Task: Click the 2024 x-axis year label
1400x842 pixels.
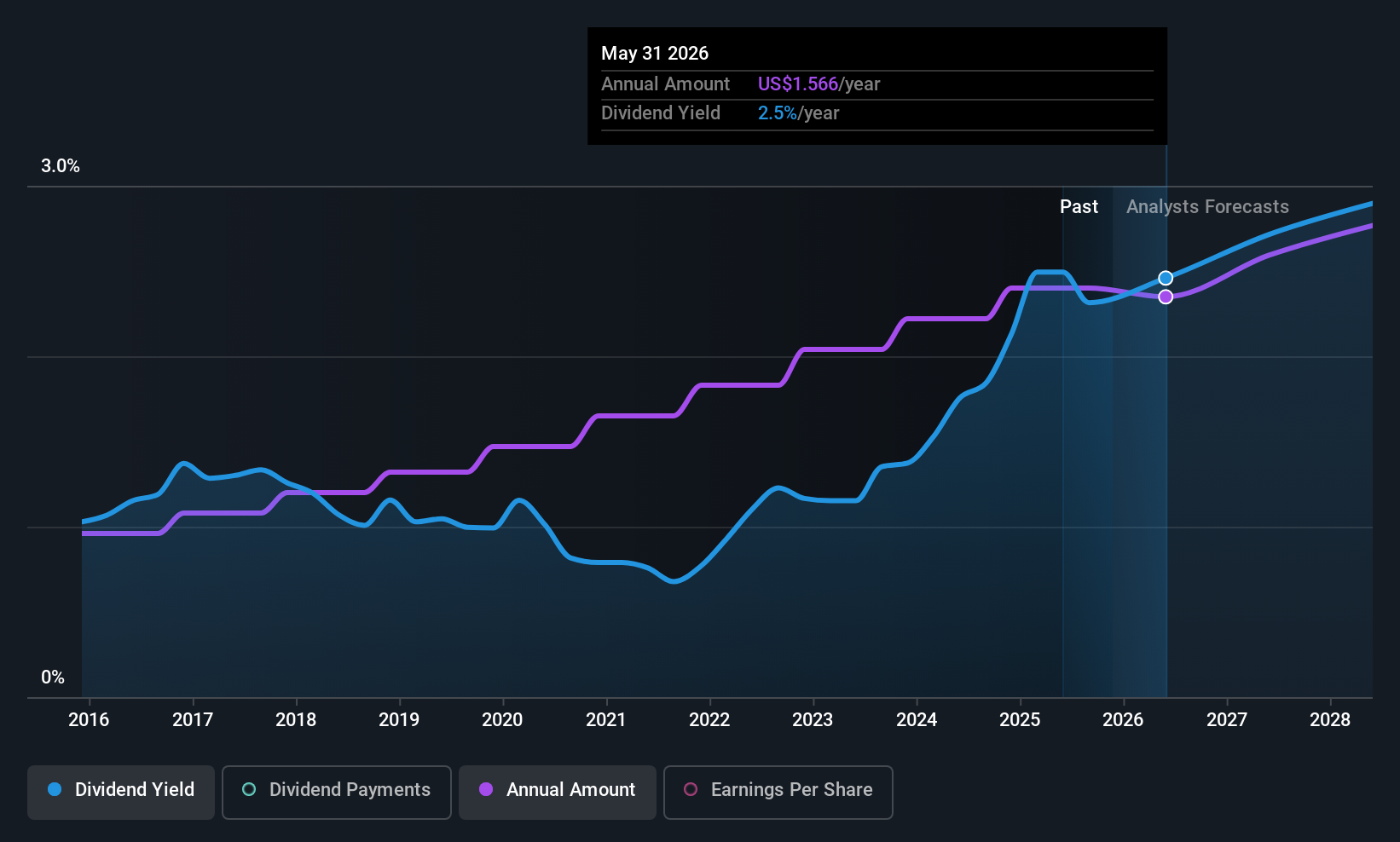Action: [x=917, y=720]
